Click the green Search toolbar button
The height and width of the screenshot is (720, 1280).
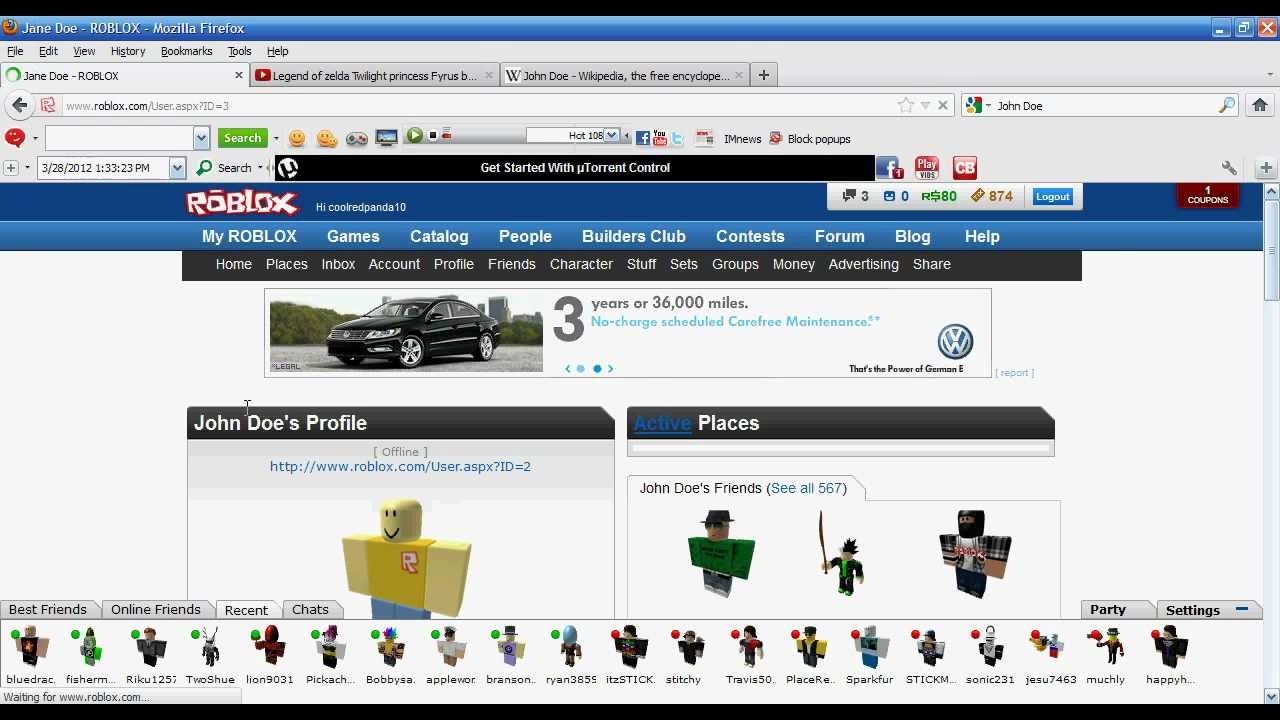pos(243,138)
